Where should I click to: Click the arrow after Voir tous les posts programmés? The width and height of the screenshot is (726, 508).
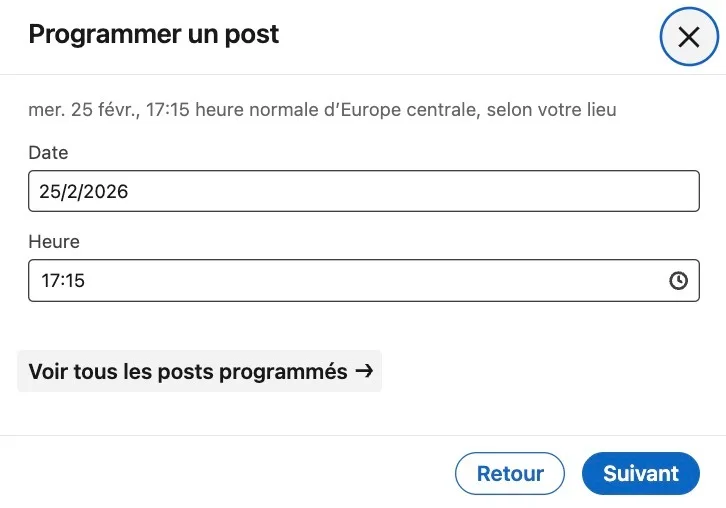click(364, 371)
